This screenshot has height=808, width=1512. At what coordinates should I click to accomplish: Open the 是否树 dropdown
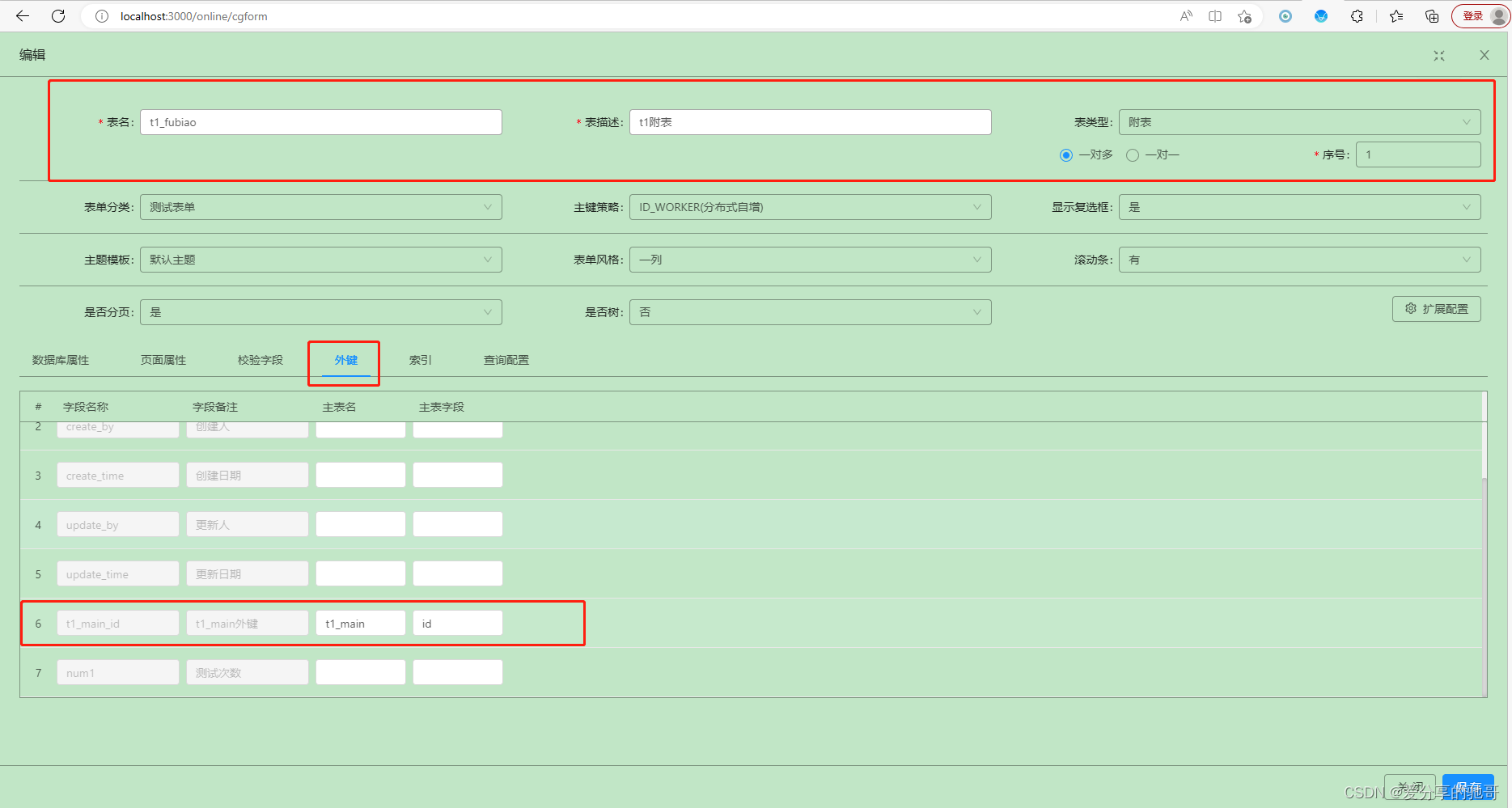[810, 312]
